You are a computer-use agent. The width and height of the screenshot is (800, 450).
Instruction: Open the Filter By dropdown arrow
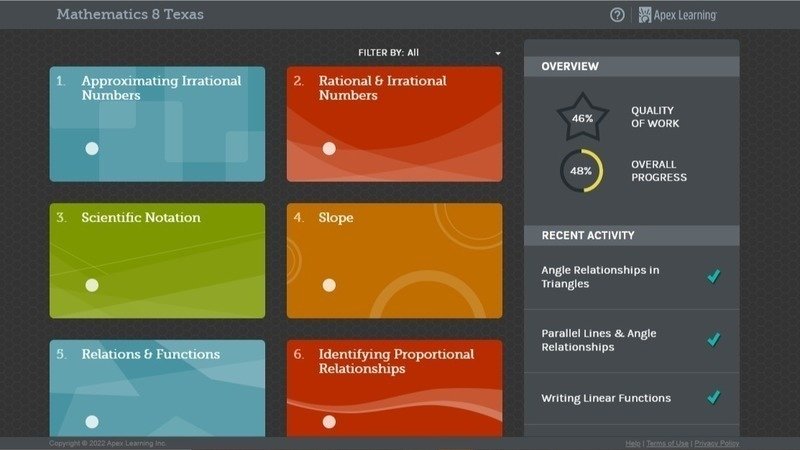click(x=498, y=53)
